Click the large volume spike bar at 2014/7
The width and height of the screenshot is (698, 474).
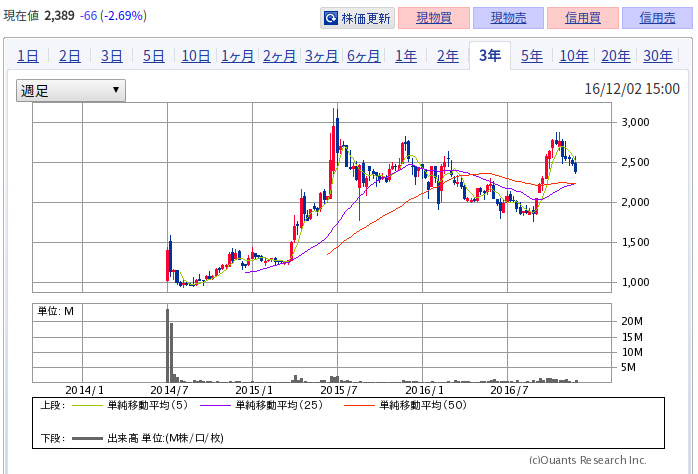point(167,345)
